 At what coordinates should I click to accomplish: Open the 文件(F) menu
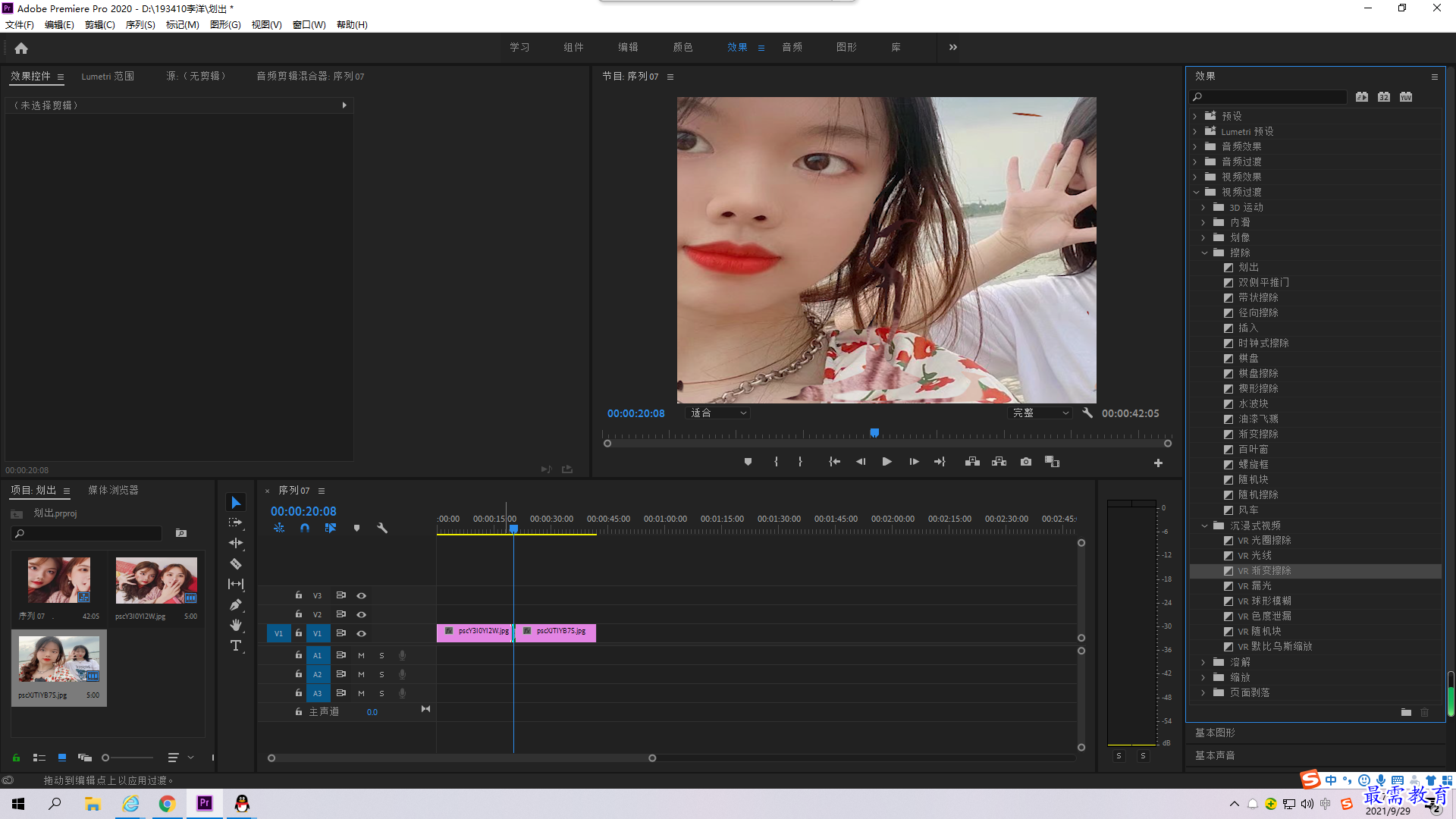[x=20, y=25]
